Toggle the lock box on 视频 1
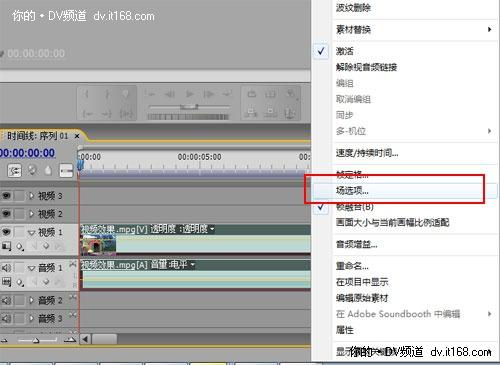500x365 pixels. coord(19,232)
